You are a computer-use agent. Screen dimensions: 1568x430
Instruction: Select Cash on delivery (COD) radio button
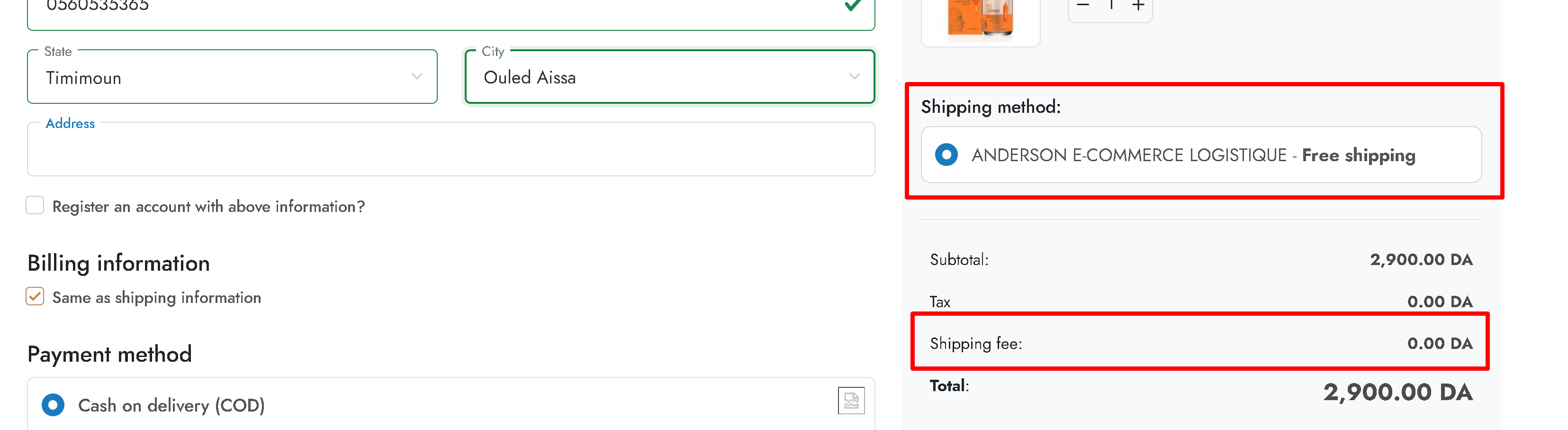53,405
